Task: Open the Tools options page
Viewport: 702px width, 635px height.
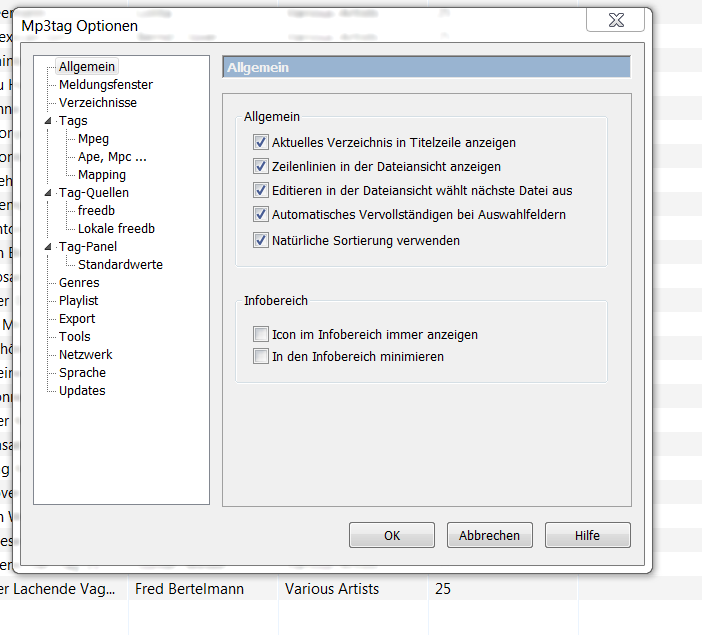Action: pyautogui.click(x=74, y=336)
